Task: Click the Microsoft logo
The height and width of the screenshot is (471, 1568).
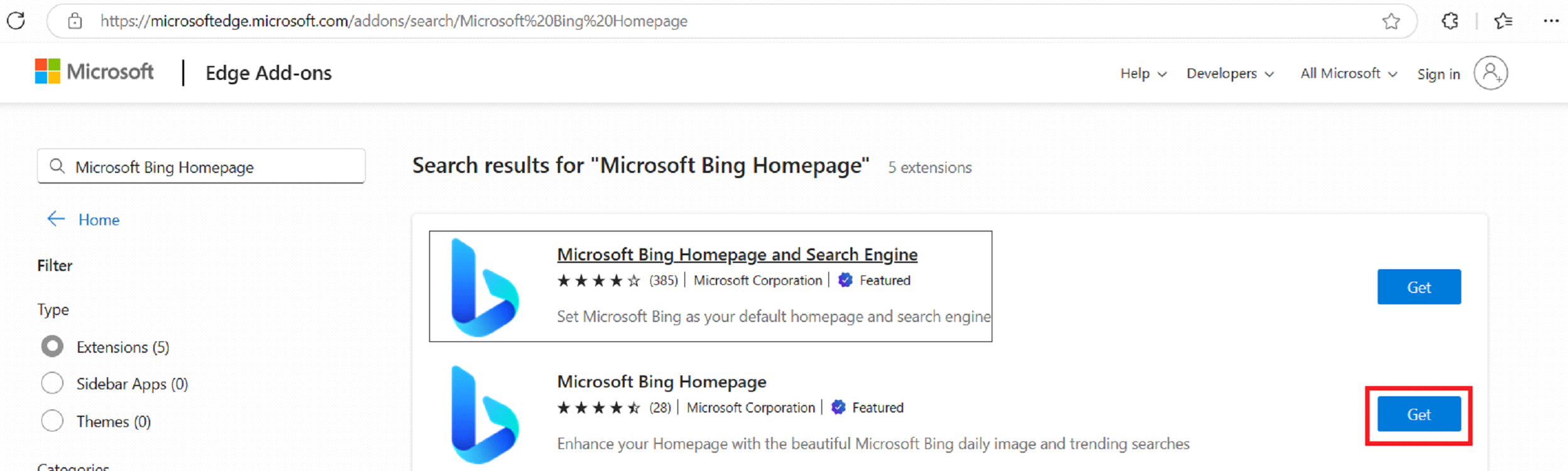Action: (x=94, y=72)
